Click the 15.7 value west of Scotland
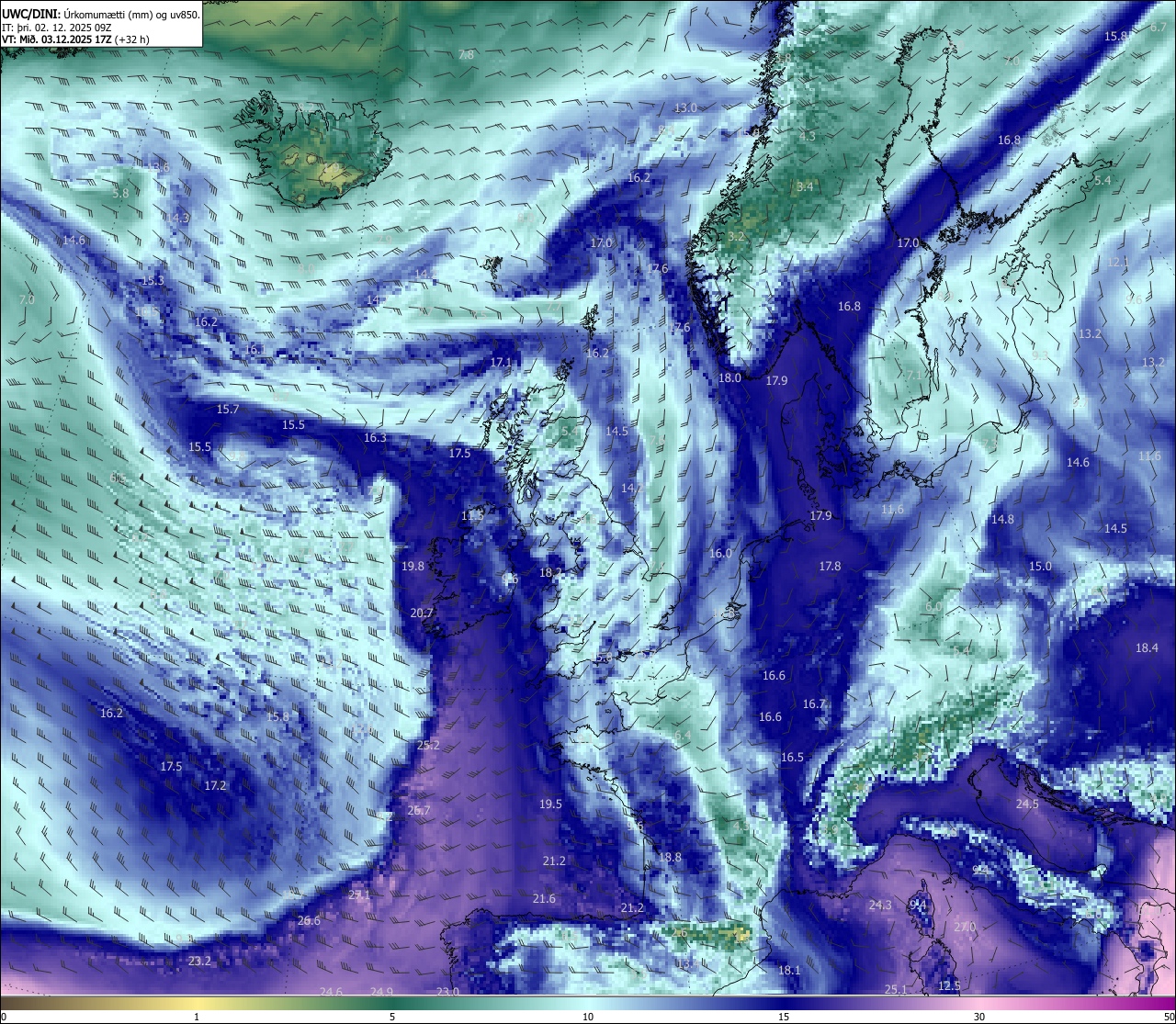The image size is (1176, 1024). [x=227, y=409]
